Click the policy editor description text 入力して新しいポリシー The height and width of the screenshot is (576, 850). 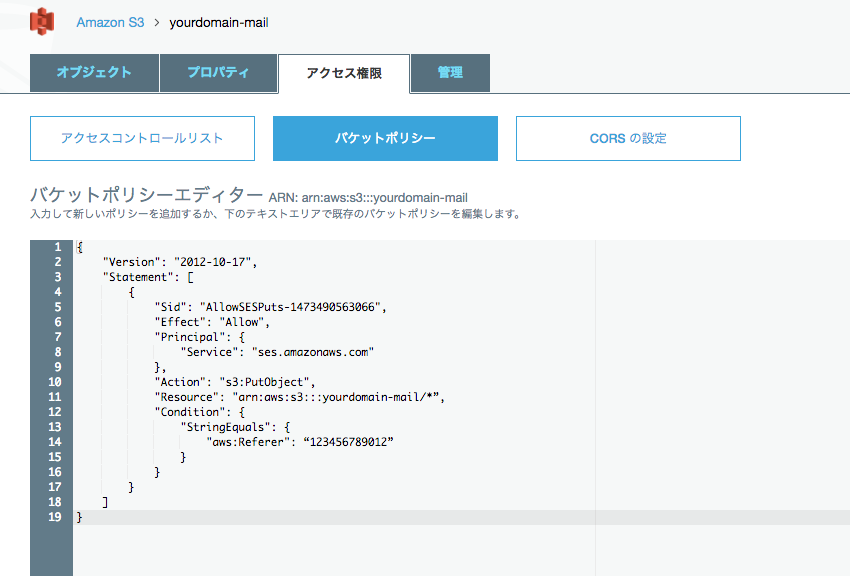click(275, 214)
